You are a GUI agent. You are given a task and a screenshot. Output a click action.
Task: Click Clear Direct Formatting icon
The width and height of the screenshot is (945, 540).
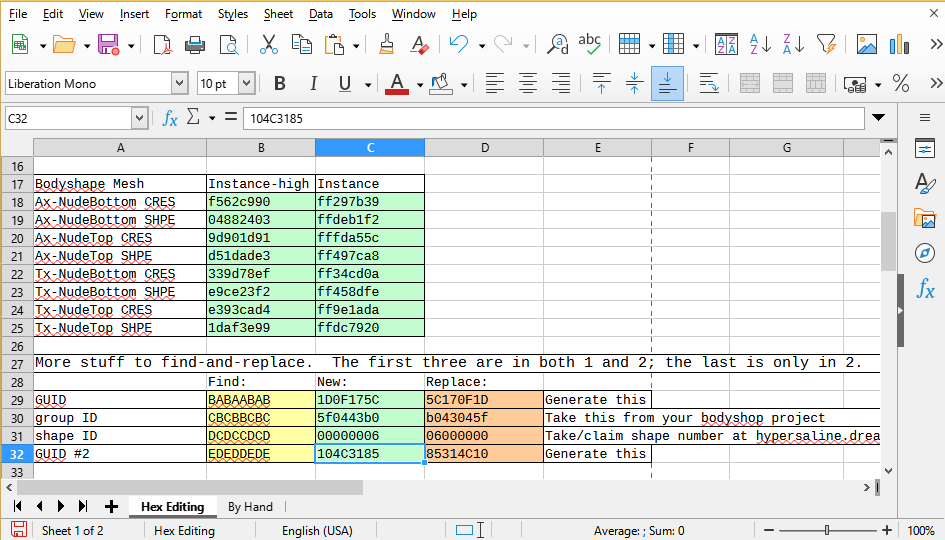(x=419, y=45)
